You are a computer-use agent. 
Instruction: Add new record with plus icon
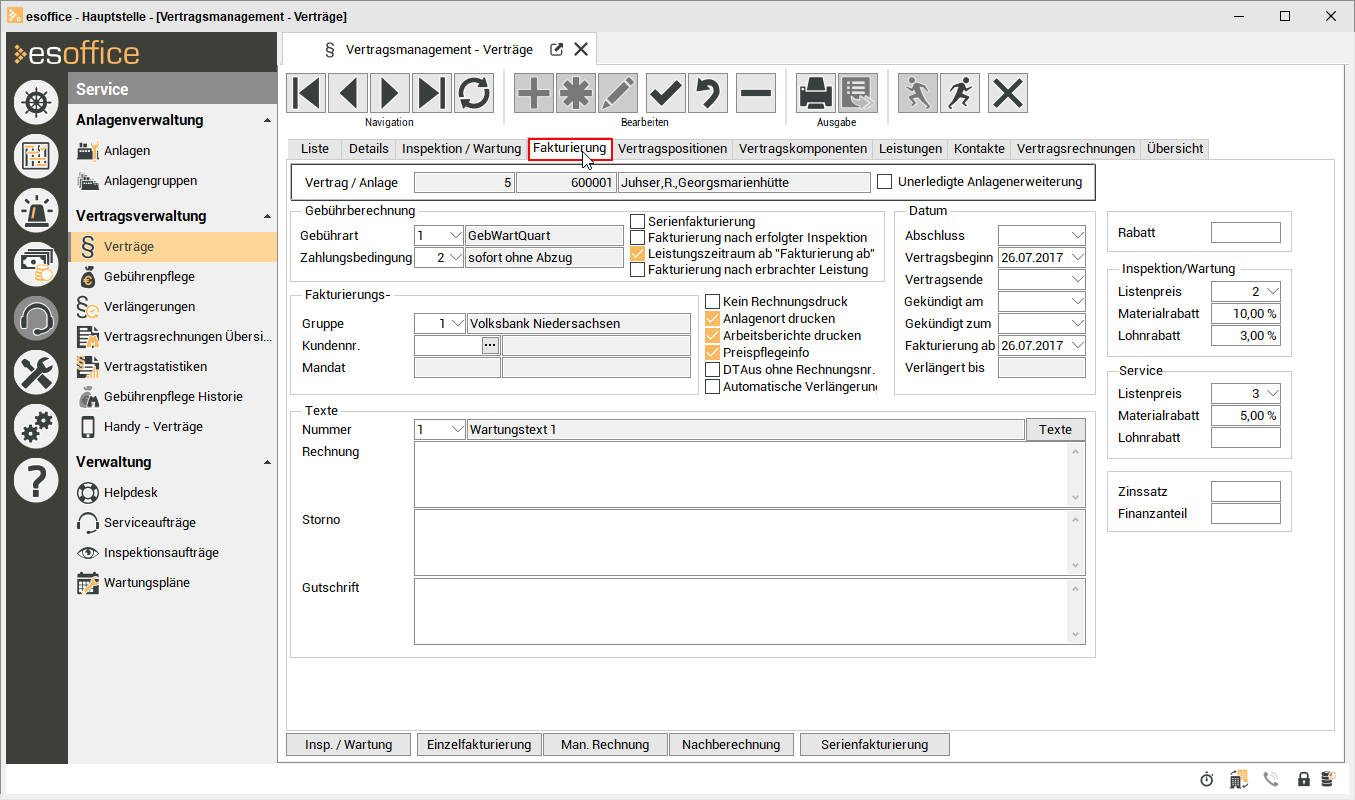534,93
